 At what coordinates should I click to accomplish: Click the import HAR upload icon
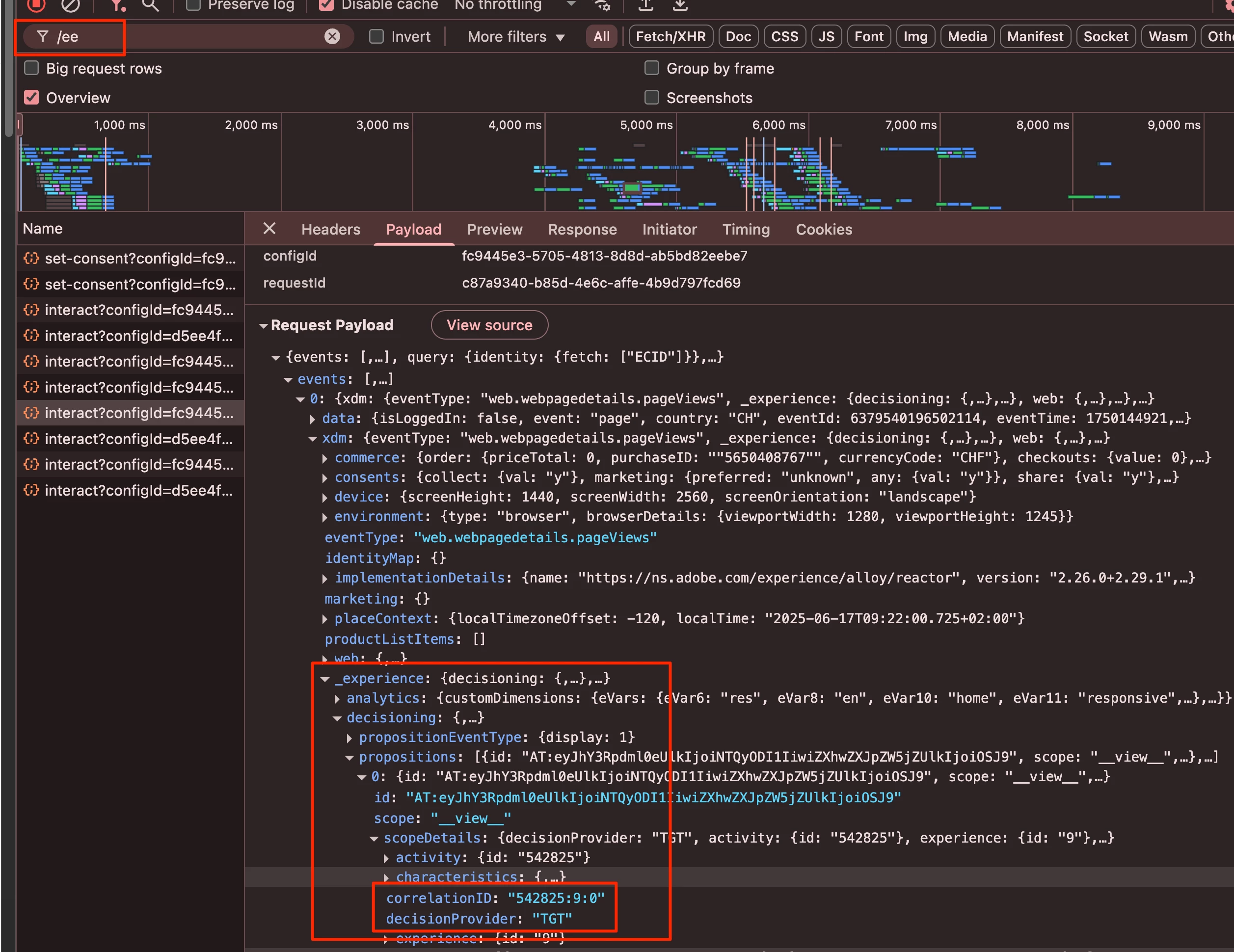[645, 5]
